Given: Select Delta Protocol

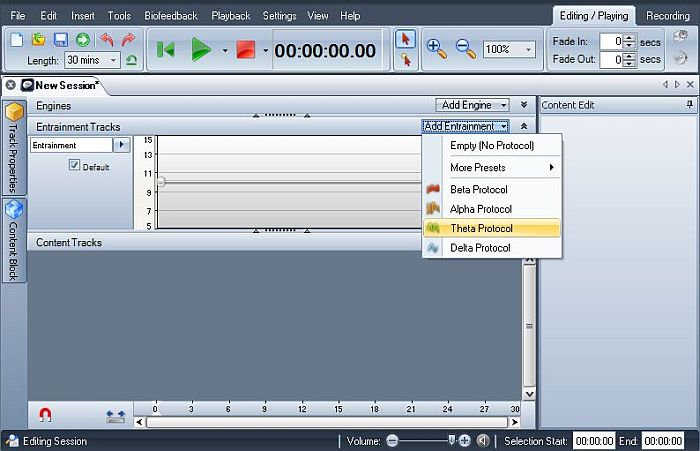Looking at the screenshot, I should click(492, 248).
